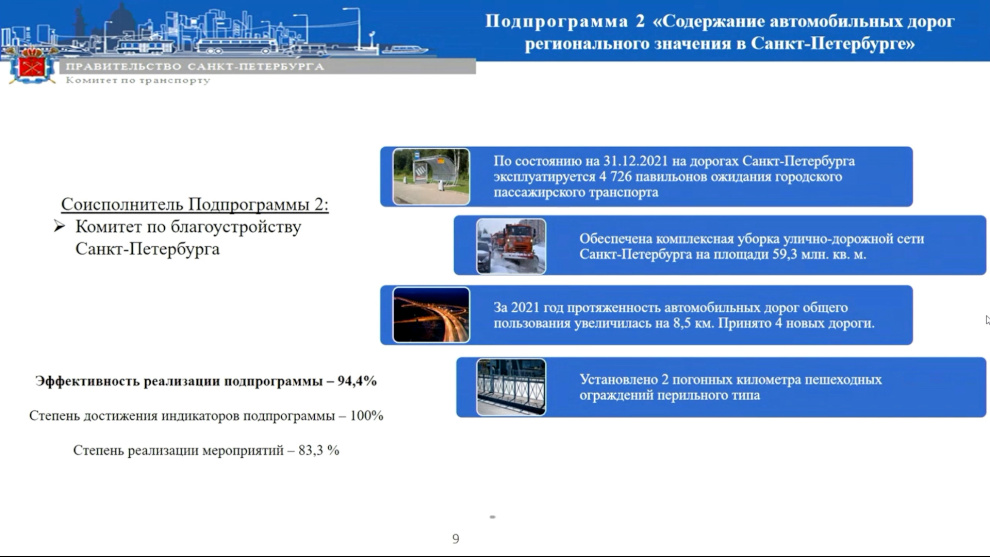Select the Подпрограмма 2 slide title

coord(720,32)
